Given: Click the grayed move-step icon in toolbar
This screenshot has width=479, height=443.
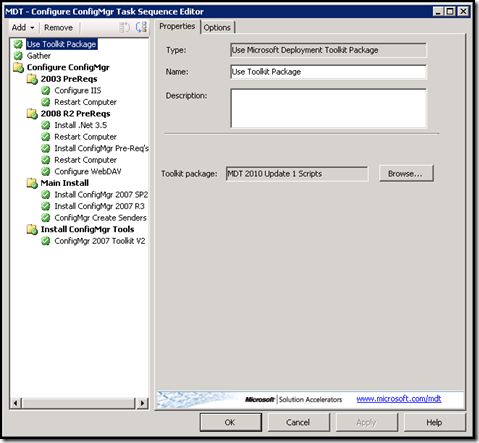Looking at the screenshot, I should click(x=124, y=27).
